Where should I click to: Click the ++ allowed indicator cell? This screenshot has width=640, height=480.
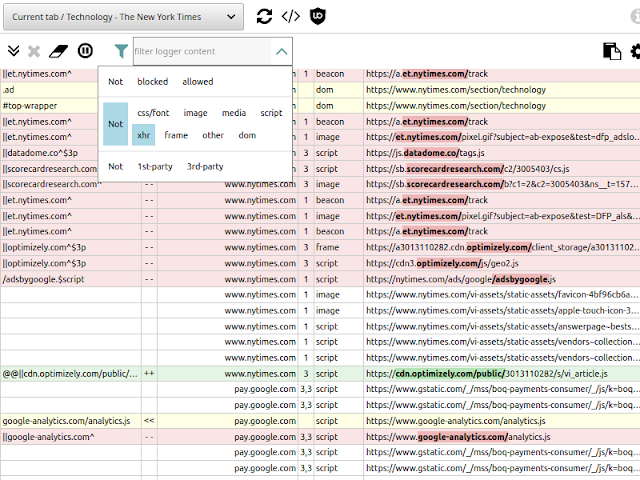(x=149, y=374)
